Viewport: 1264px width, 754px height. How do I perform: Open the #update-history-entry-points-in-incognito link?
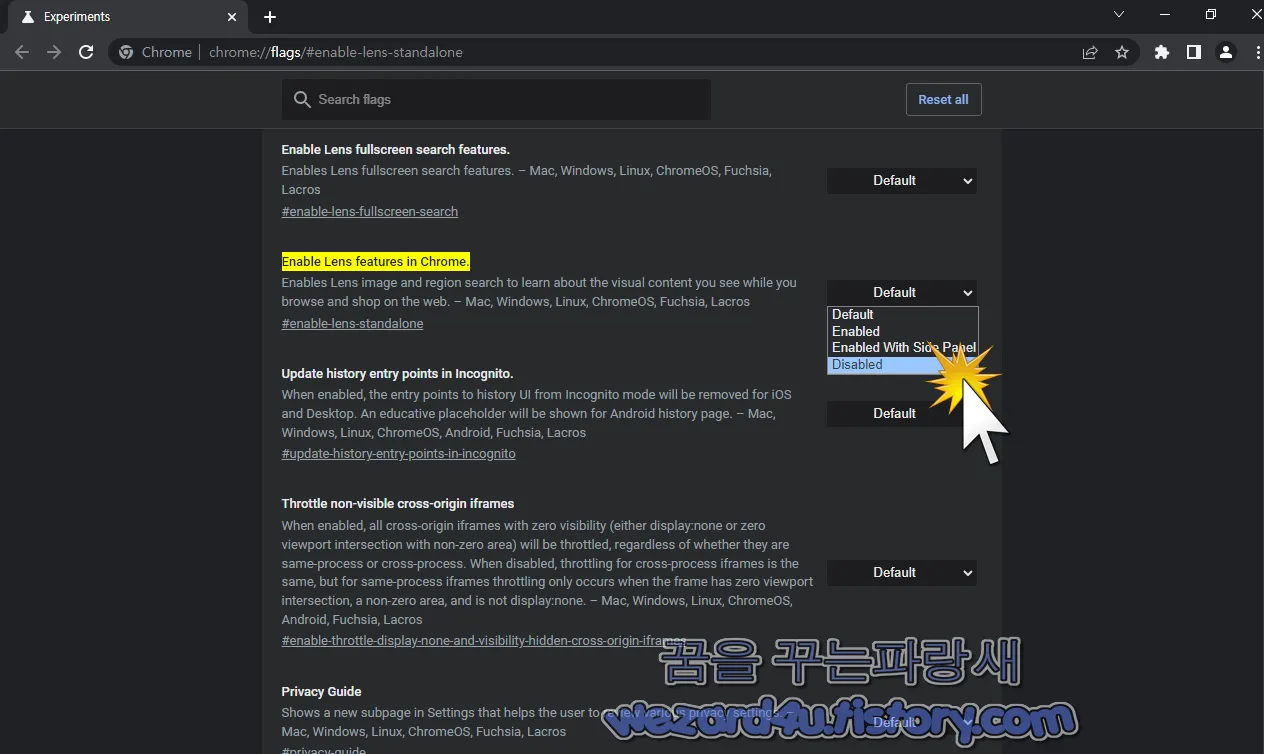click(x=398, y=453)
